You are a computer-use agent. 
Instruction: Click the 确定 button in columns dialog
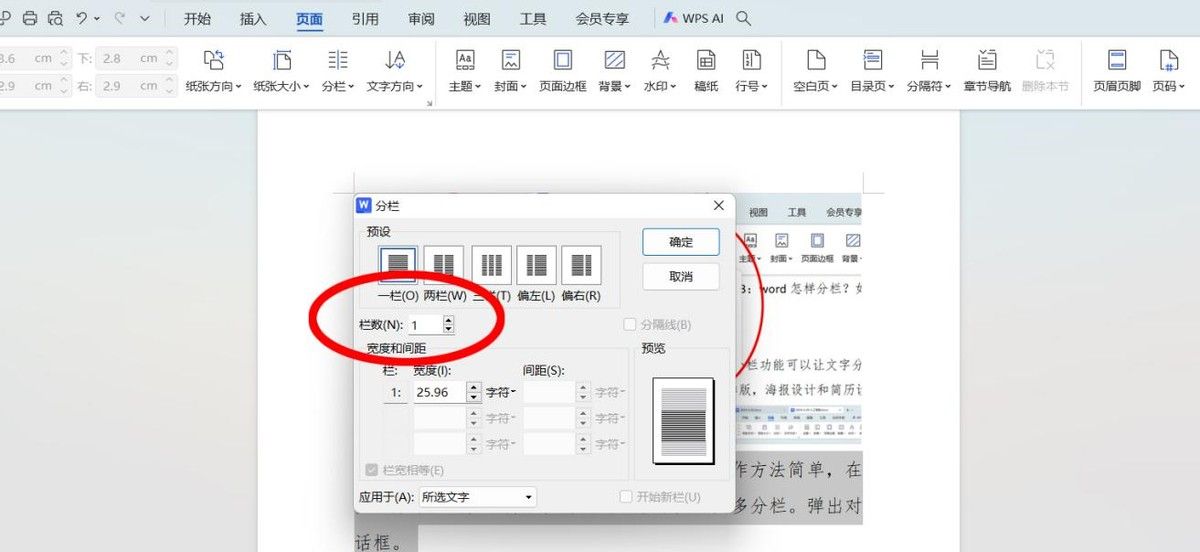[681, 242]
